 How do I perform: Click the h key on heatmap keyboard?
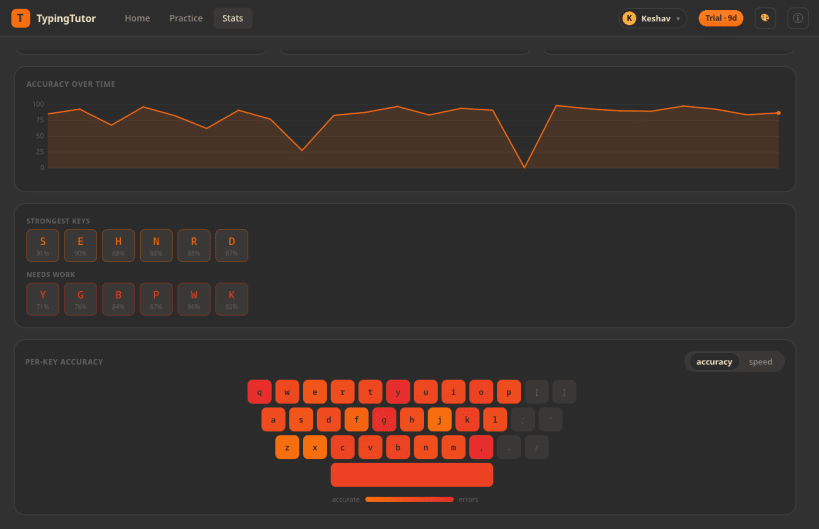point(412,420)
